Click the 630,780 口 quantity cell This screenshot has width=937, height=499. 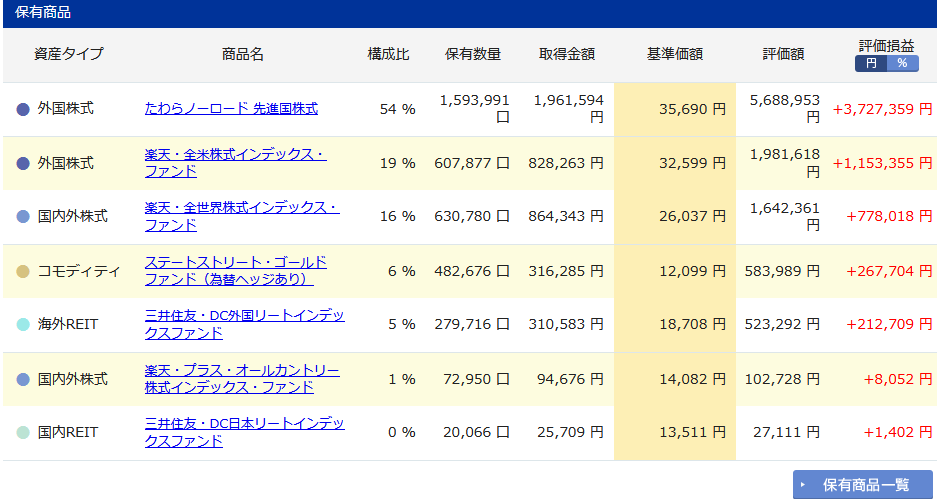[x=472, y=216]
